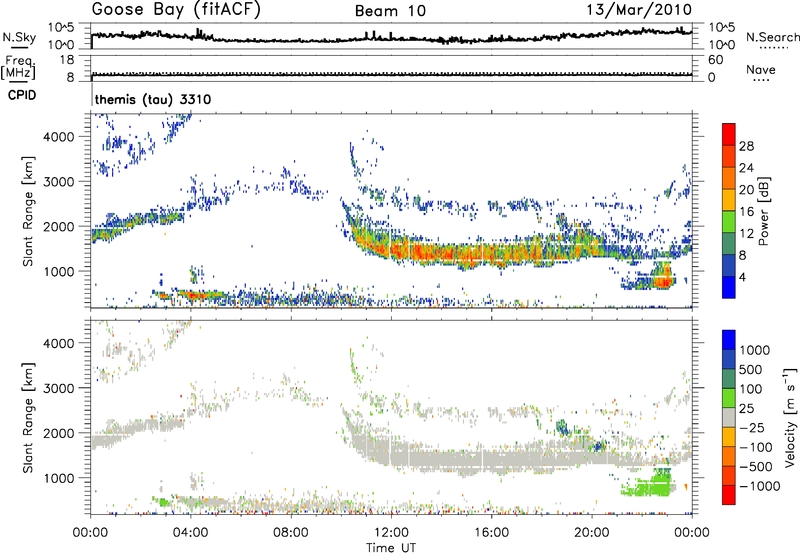Click the "3000" range tick in velocity panel
This screenshot has width=800, height=554.
click(x=58, y=388)
